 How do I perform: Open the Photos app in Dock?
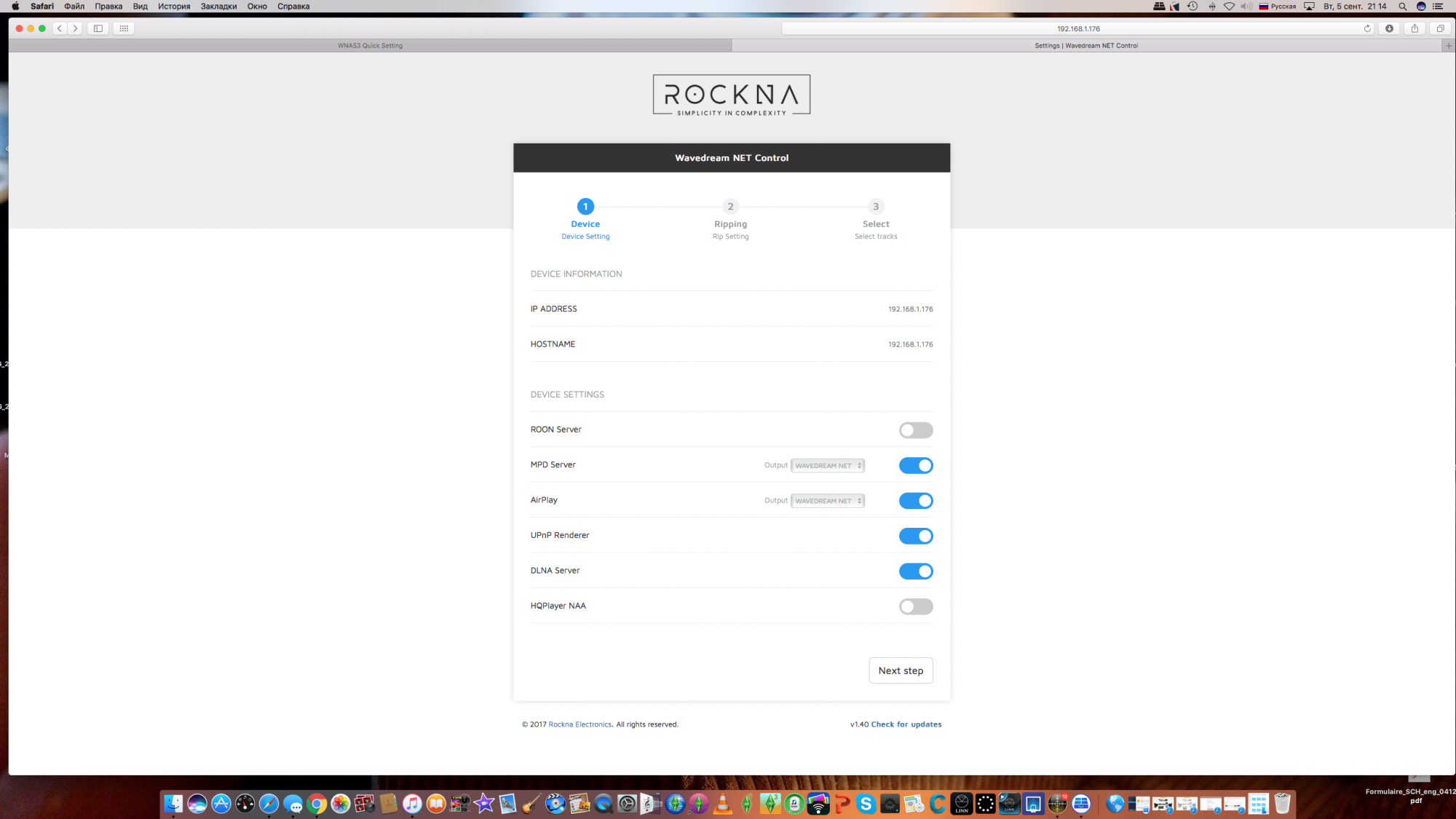click(341, 804)
